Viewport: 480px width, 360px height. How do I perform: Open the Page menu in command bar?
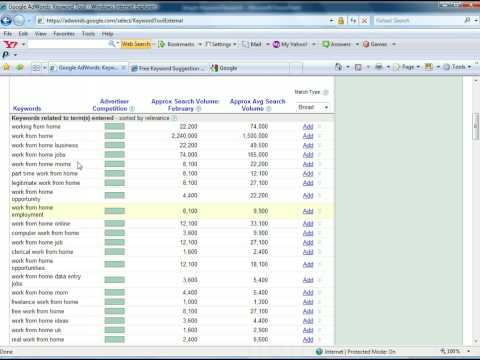point(406,67)
